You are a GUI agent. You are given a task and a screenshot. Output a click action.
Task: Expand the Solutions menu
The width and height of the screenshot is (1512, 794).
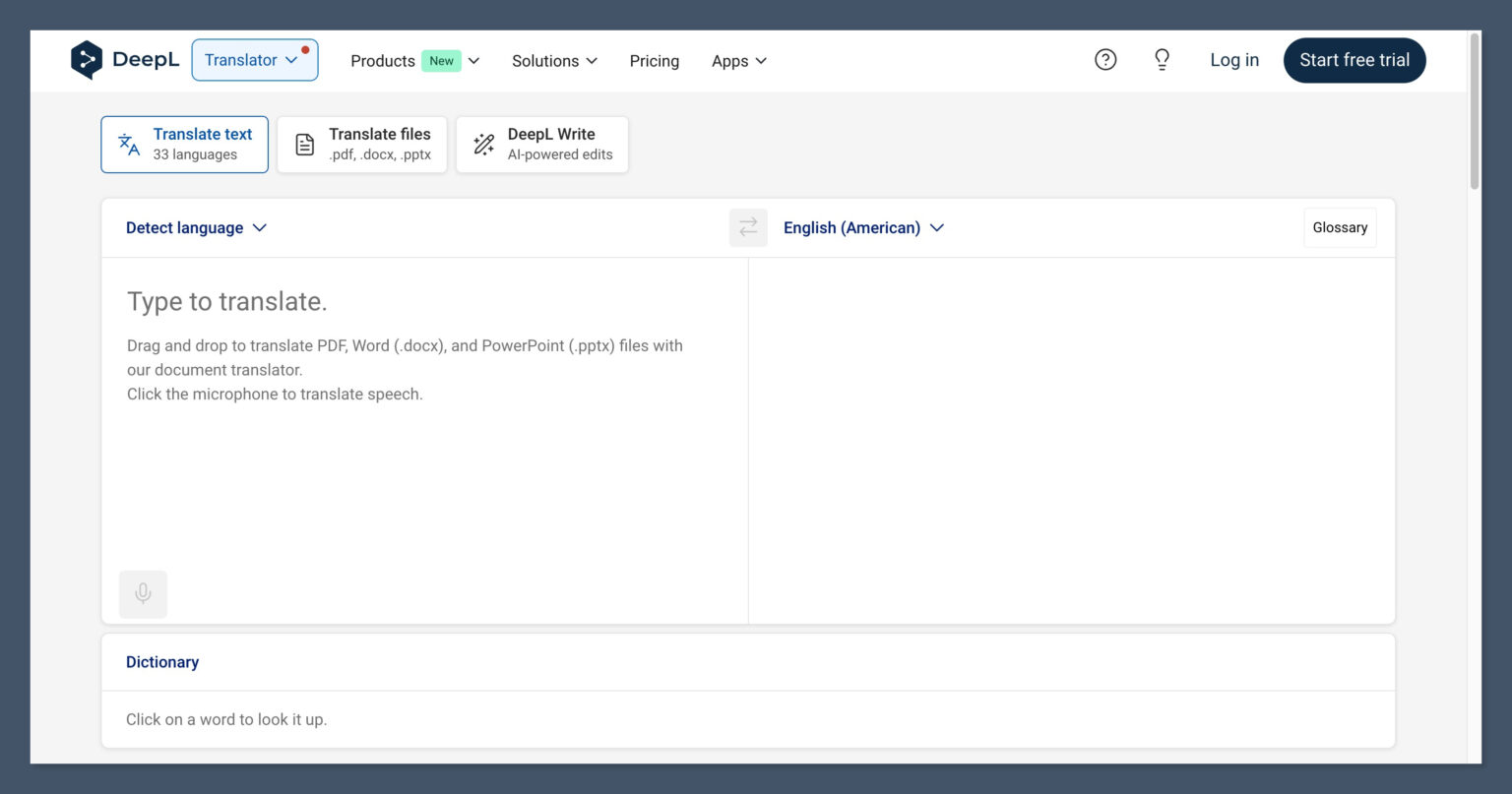click(554, 61)
